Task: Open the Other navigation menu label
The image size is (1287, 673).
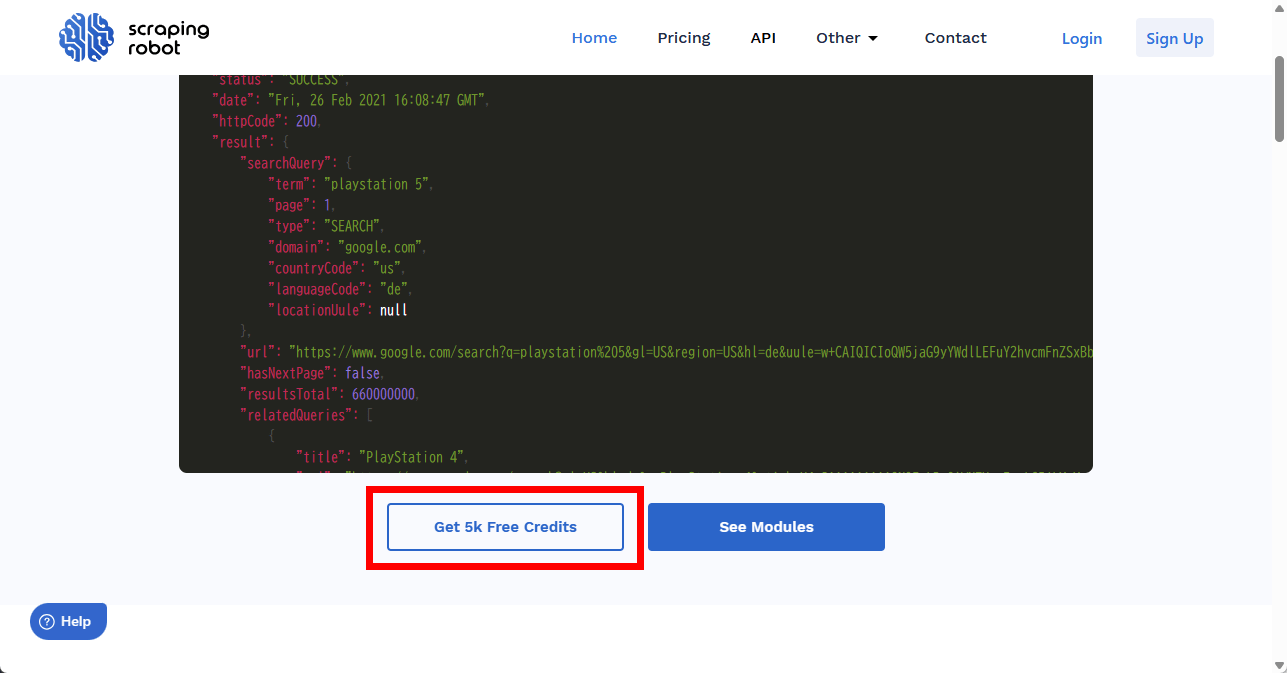Action: tap(837, 38)
